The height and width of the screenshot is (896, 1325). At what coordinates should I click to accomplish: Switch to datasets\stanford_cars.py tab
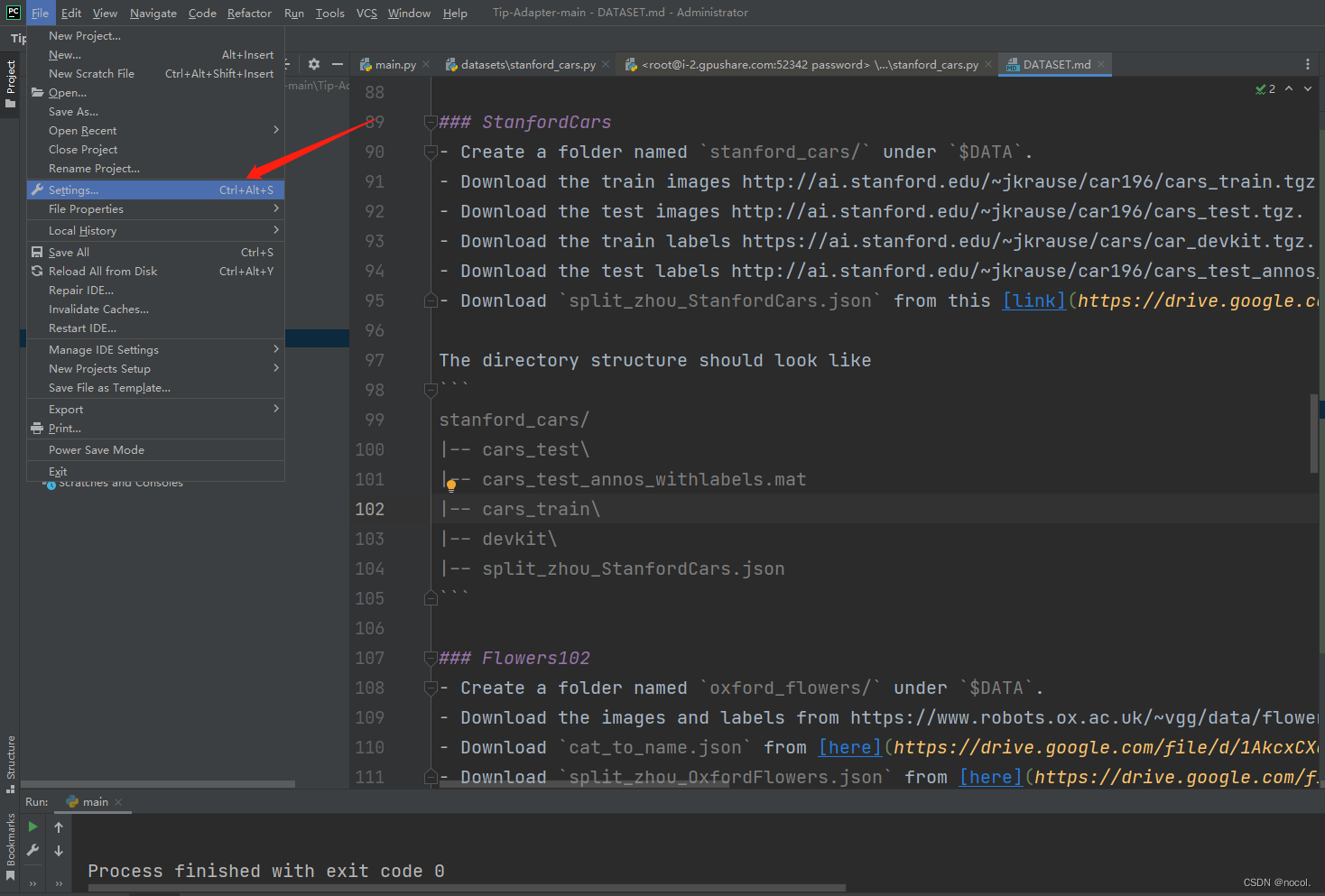point(528,65)
